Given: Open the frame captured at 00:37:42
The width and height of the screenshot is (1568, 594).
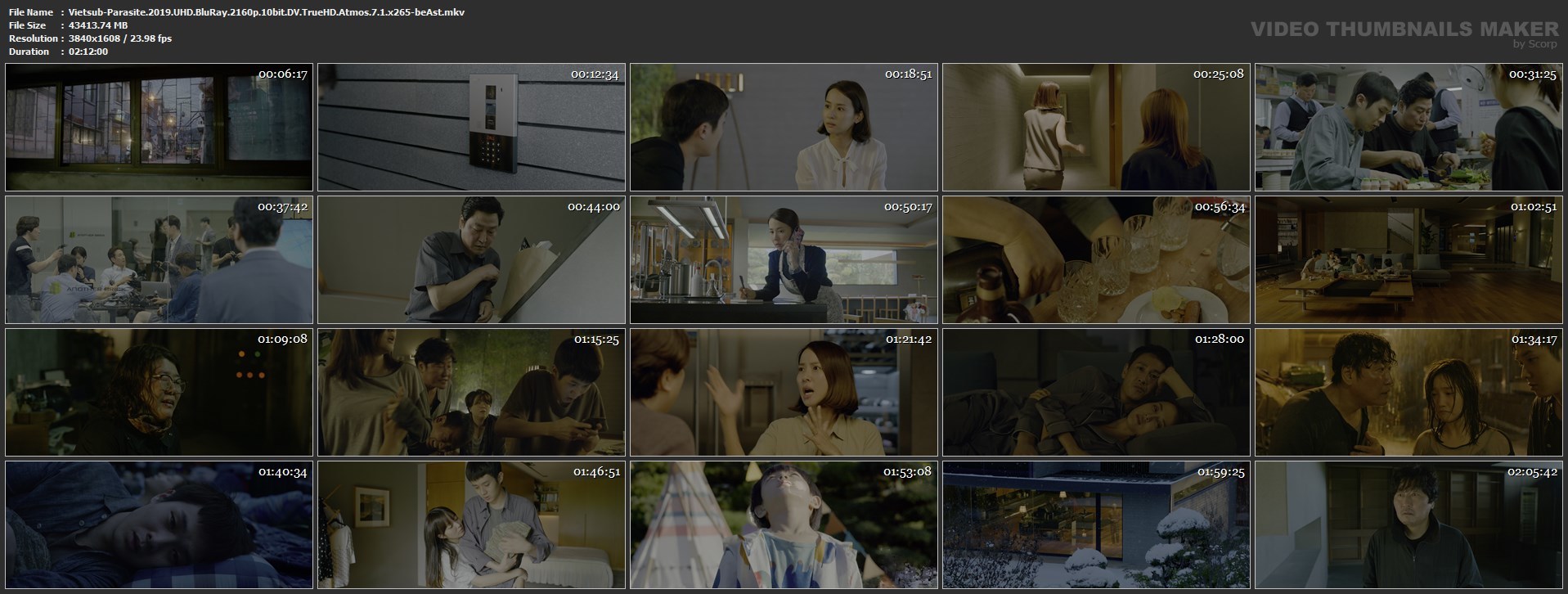Looking at the screenshot, I should pos(159,259).
